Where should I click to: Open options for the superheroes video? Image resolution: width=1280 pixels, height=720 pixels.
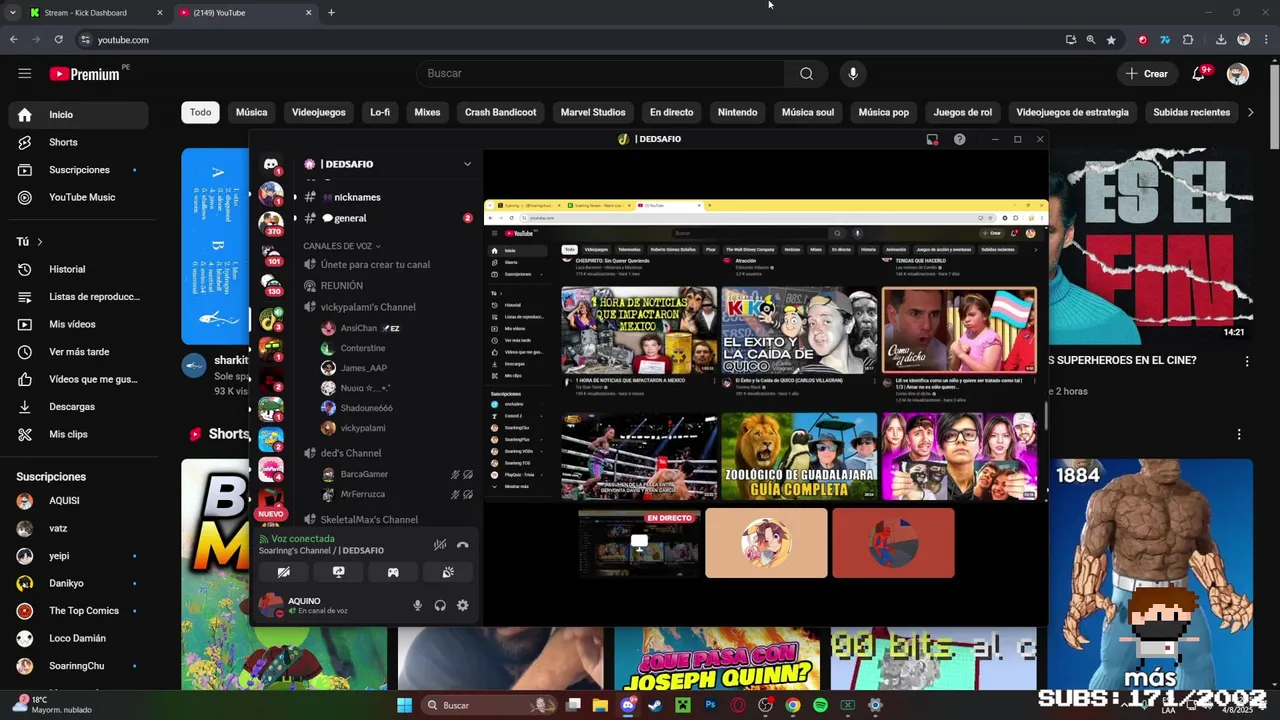point(1247,361)
